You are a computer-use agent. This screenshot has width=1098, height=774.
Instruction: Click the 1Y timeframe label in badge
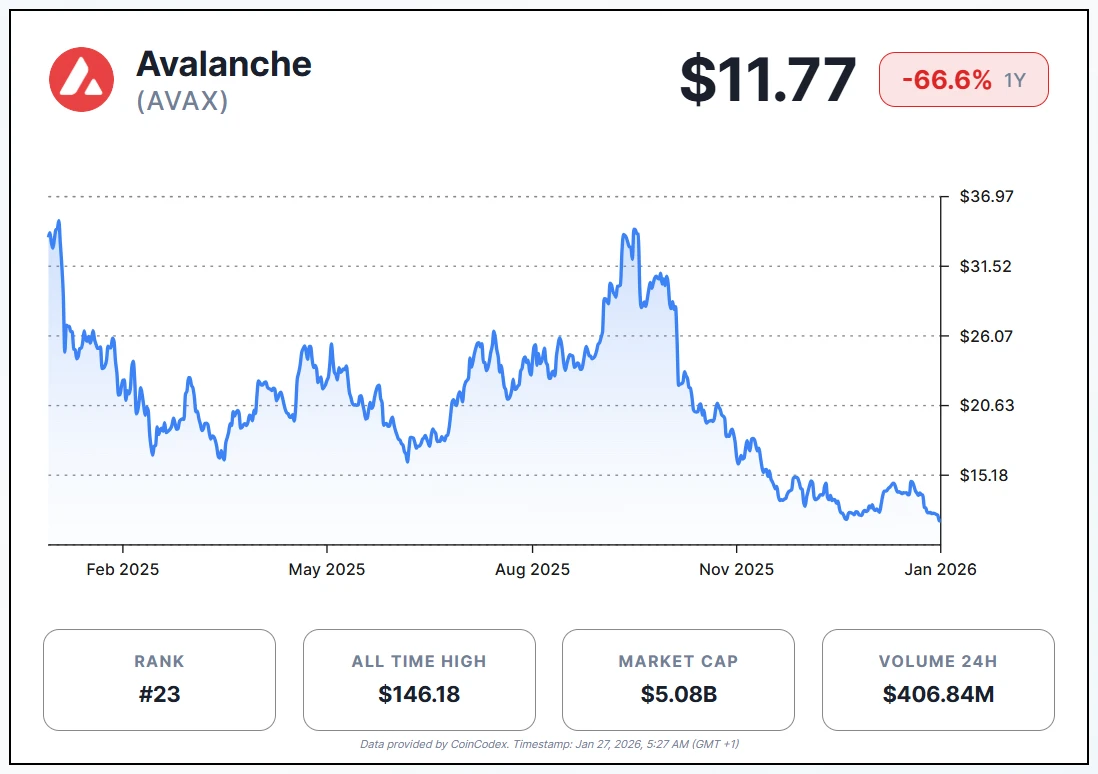click(1015, 81)
